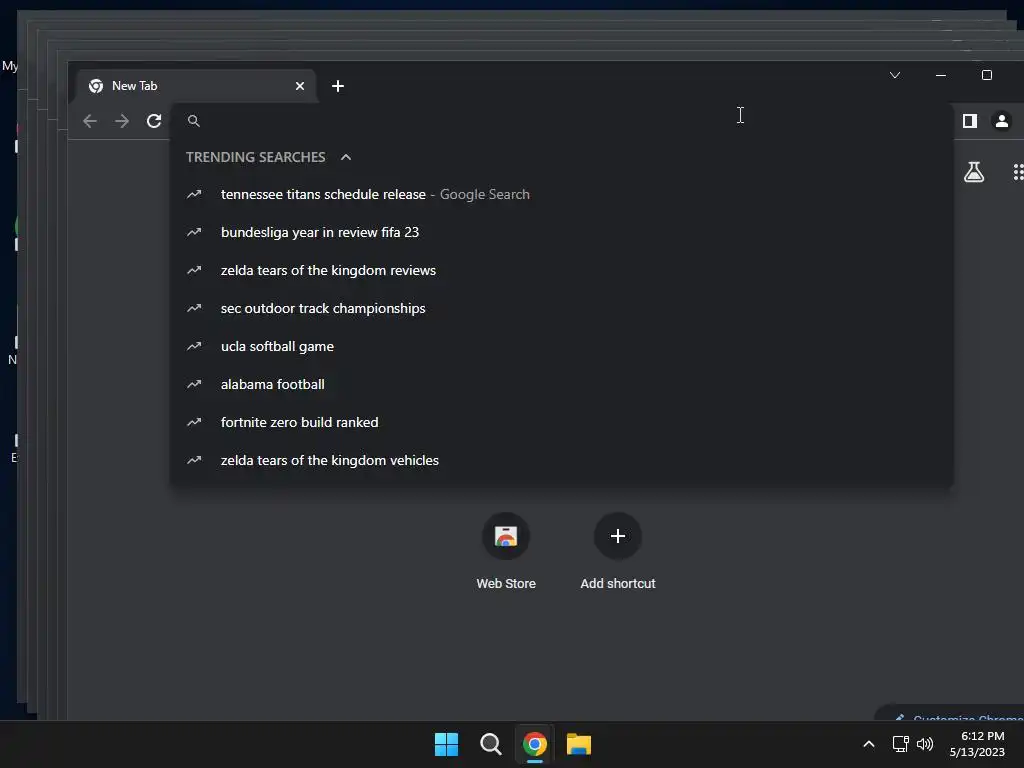The height and width of the screenshot is (768, 1024).
Task: Open the tab search chevron
Action: 895,75
